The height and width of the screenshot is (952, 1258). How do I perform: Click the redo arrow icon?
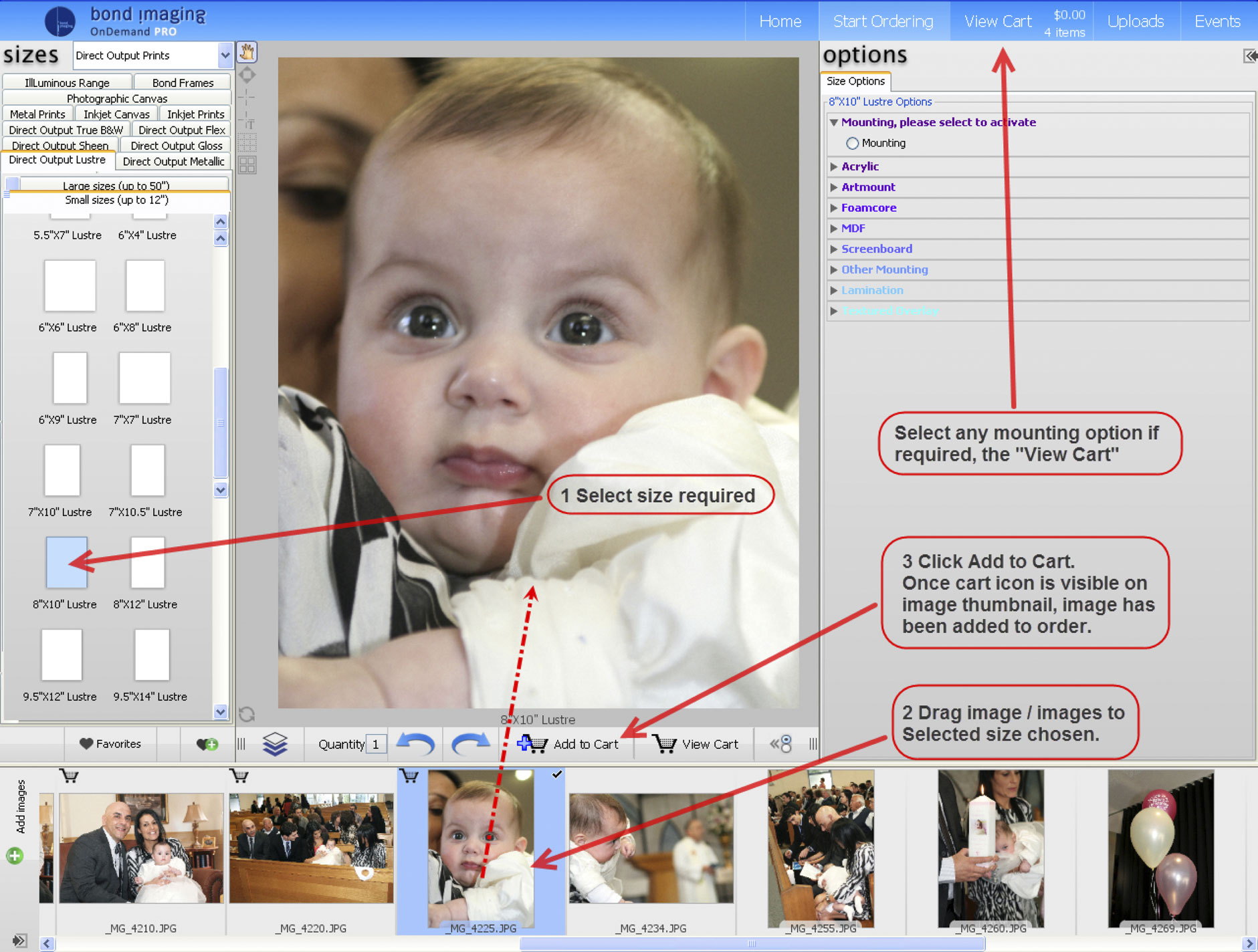point(470,743)
